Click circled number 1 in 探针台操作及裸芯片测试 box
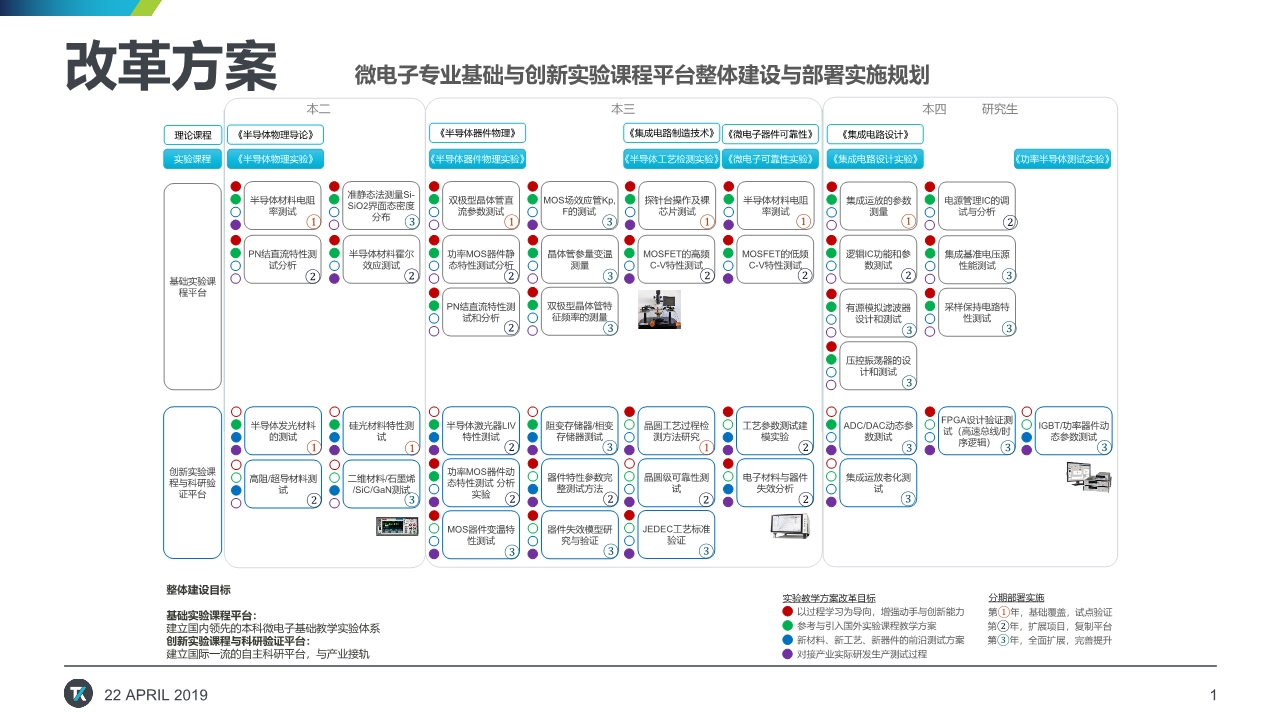This screenshot has height=720, width=1280. pyautogui.click(x=705, y=221)
